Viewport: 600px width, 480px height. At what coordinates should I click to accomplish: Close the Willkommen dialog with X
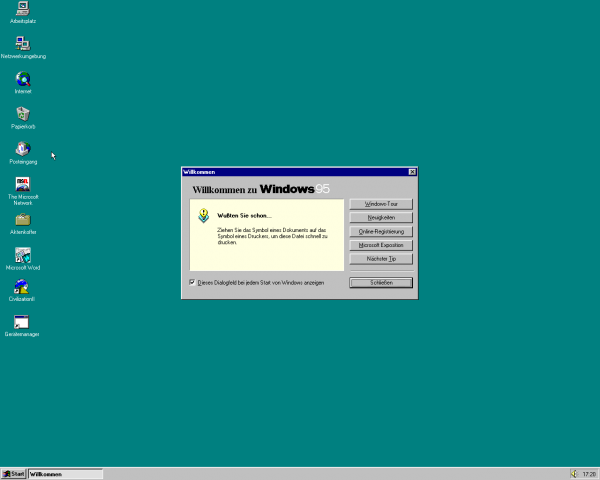412,172
